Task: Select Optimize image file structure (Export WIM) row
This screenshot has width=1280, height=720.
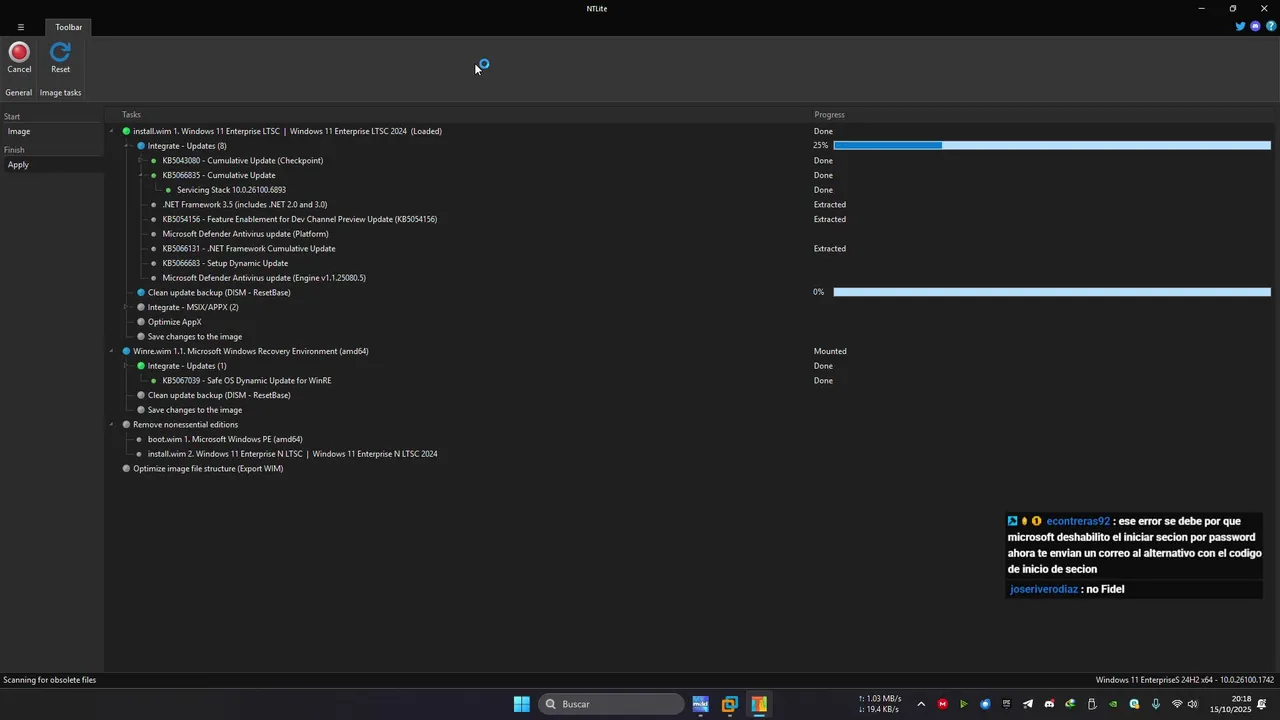Action: coord(208,468)
